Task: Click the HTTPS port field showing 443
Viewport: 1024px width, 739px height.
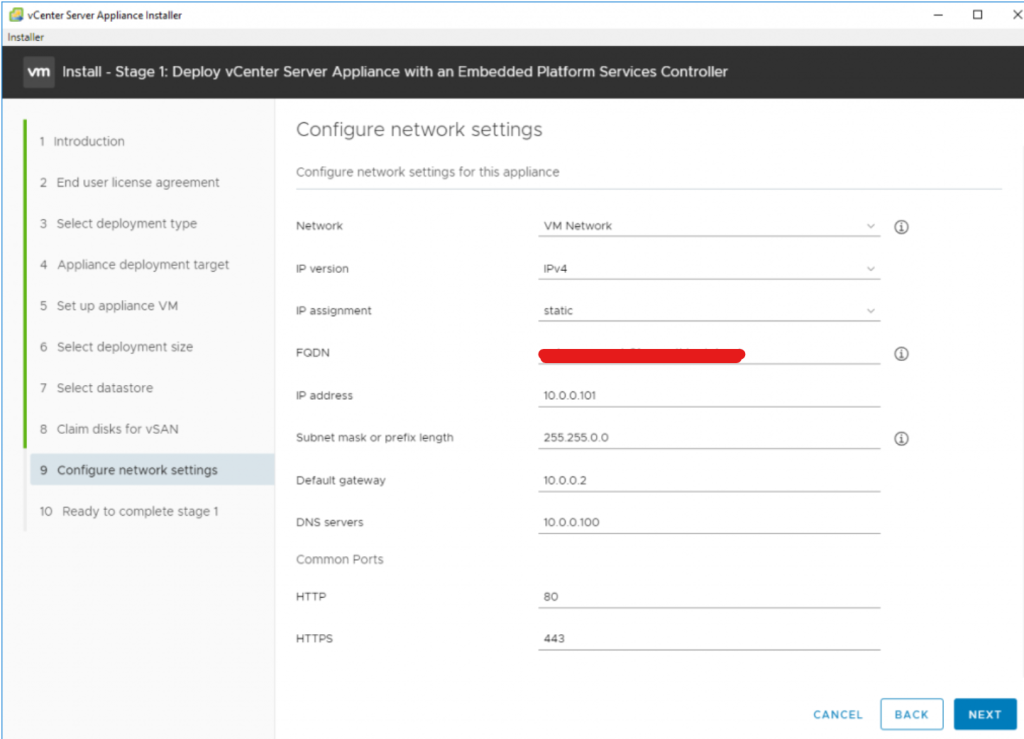Action: point(709,638)
